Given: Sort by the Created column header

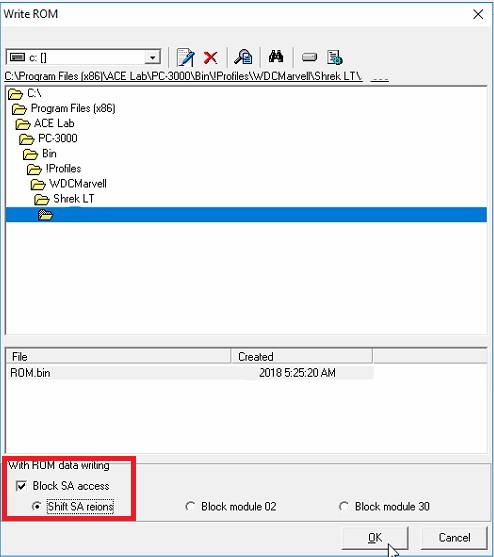Looking at the screenshot, I should click(x=302, y=356).
